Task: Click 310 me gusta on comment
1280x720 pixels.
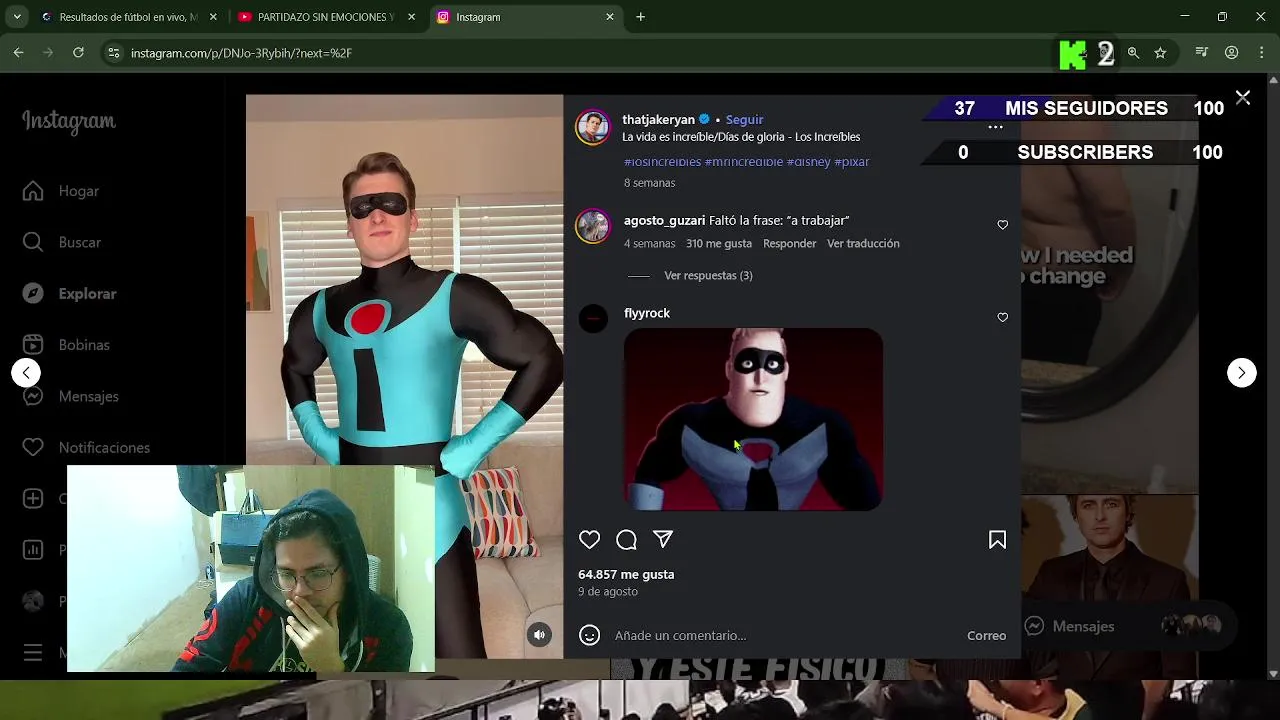Action: (x=719, y=243)
